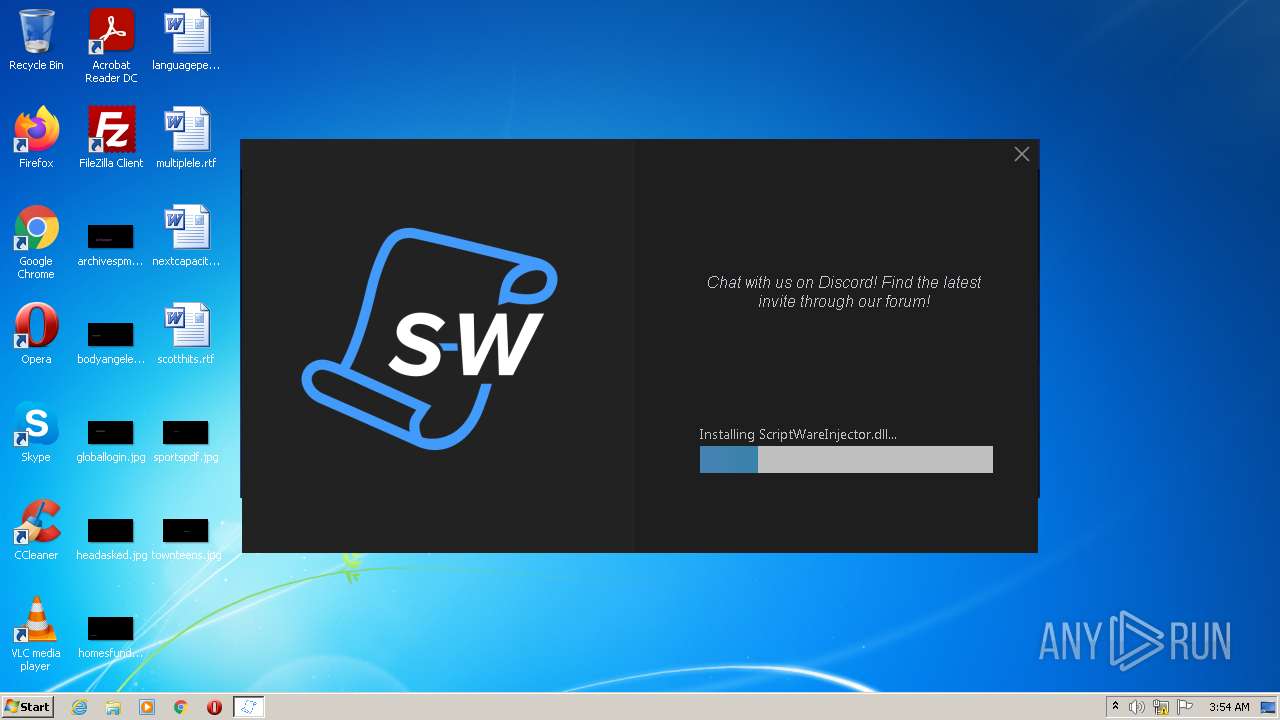1280x720 pixels.
Task: Select the scotthits.rtf file icon
Action: [x=186, y=334]
